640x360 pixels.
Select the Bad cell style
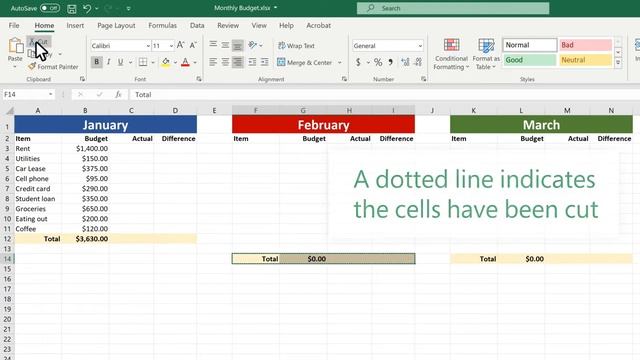point(585,45)
